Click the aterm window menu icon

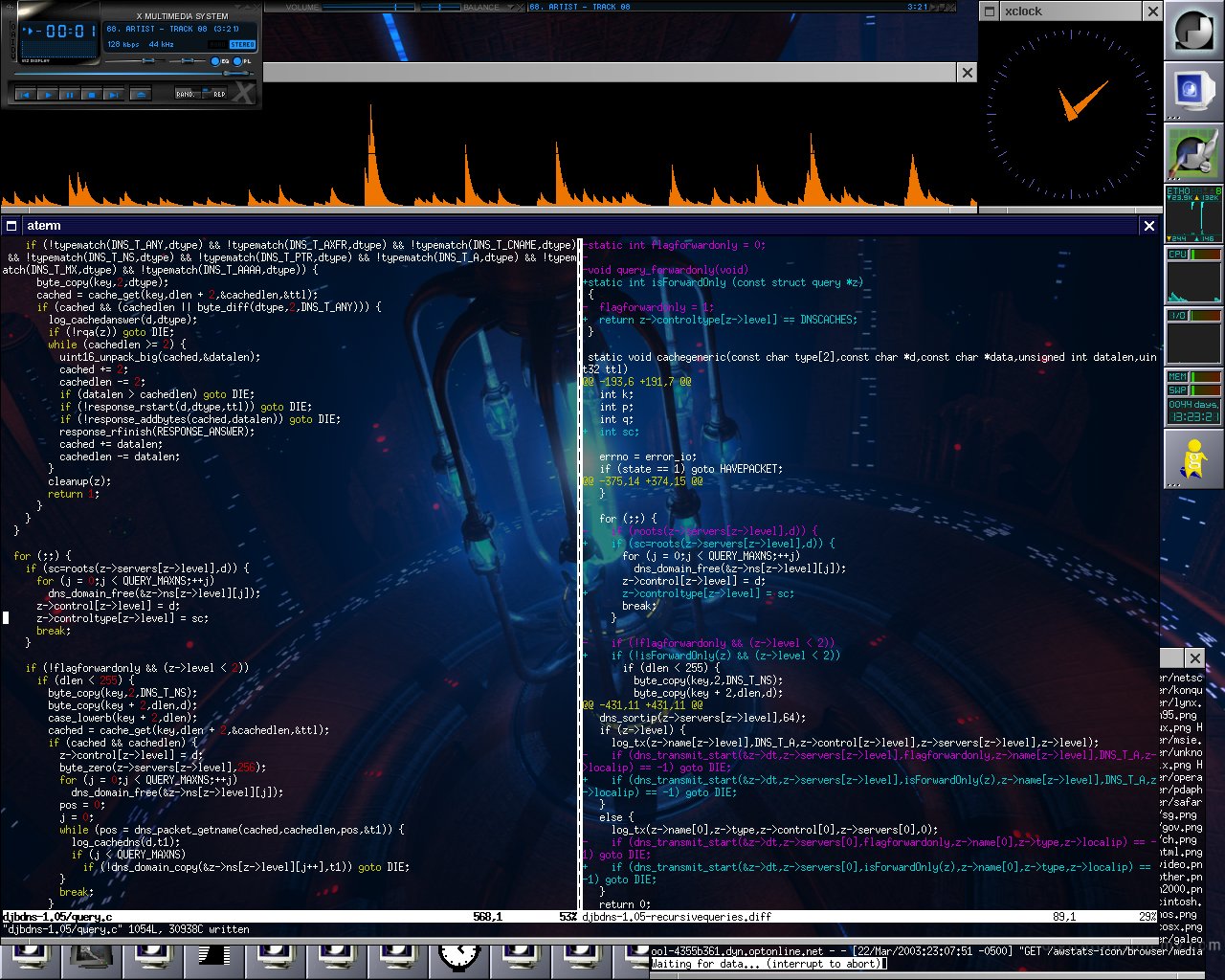(11, 226)
